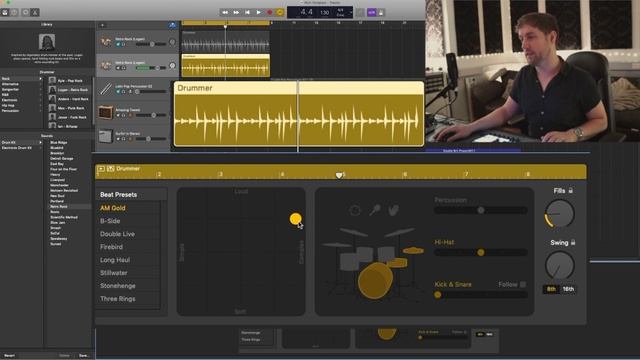Image resolution: width=640 pixels, height=360 pixels.
Task: Toggle the yellow Cycle button
Action: [x=280, y=12]
